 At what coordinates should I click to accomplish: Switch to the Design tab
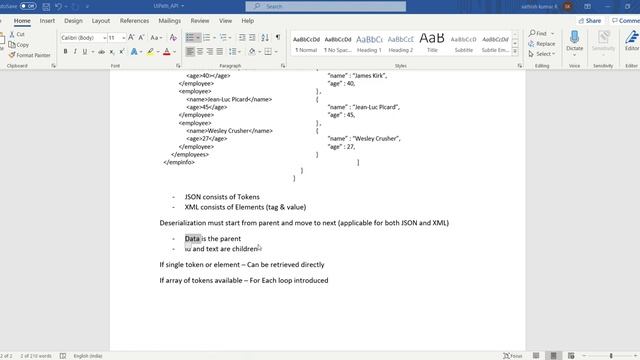tap(73, 21)
